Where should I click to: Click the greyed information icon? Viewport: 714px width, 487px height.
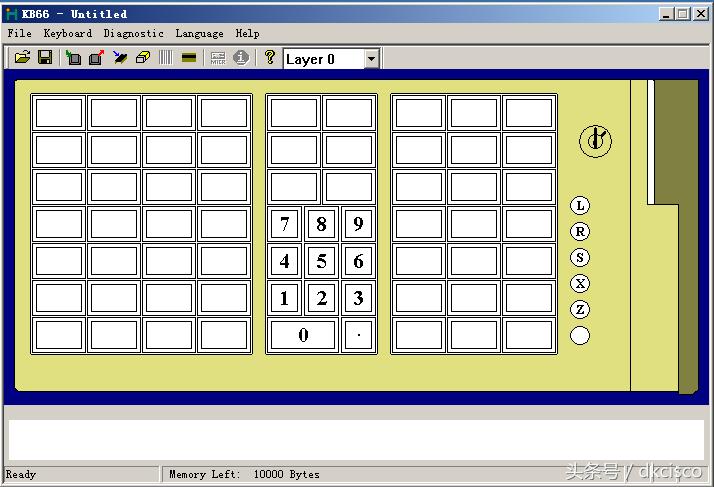click(241, 57)
